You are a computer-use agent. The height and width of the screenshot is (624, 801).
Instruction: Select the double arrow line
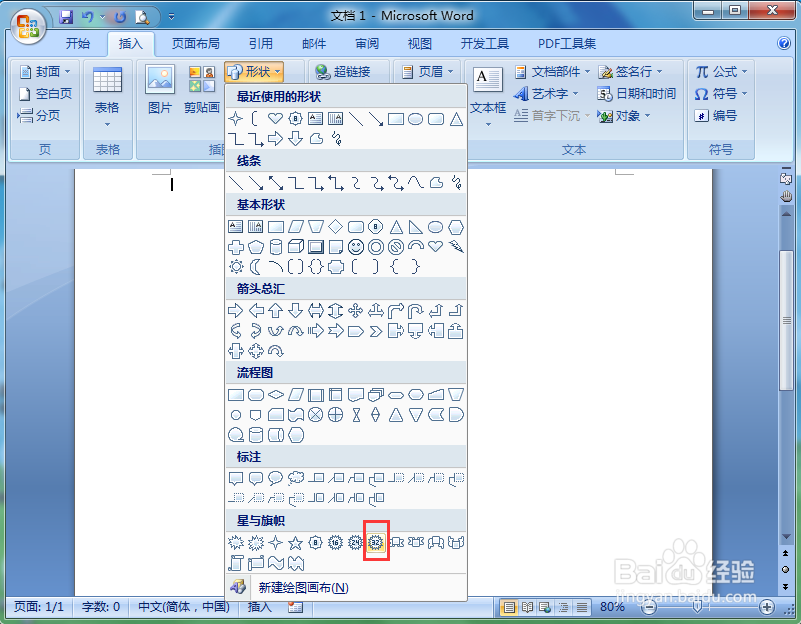tap(276, 183)
